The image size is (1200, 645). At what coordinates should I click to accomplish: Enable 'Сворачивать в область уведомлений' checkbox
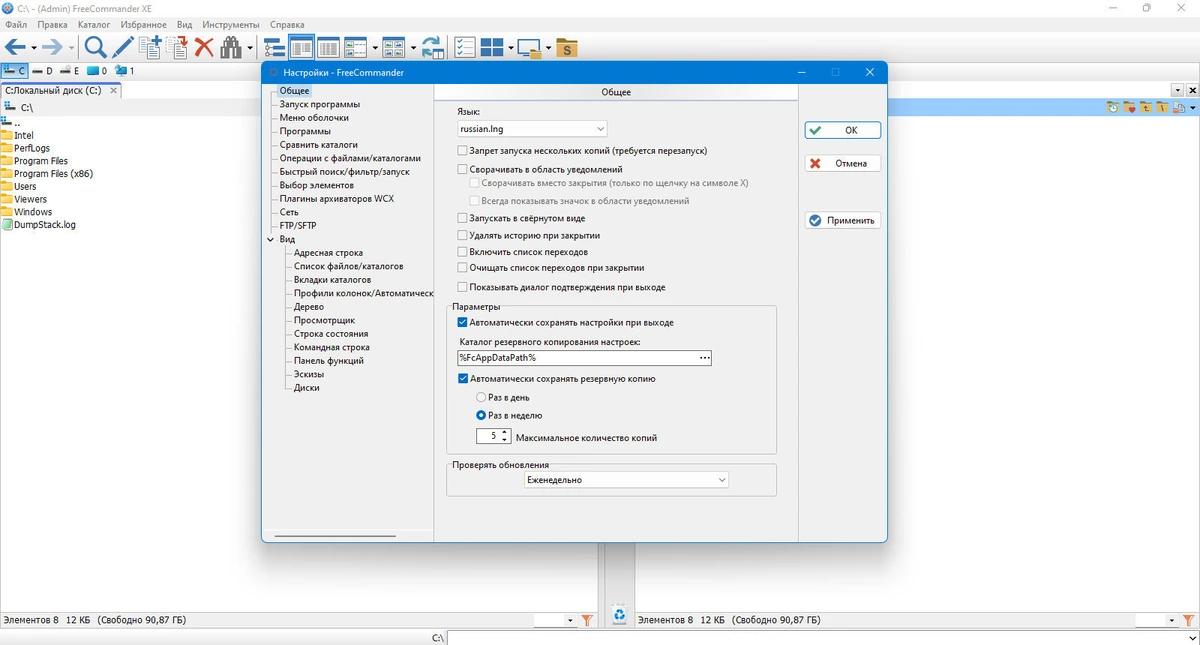[462, 170]
